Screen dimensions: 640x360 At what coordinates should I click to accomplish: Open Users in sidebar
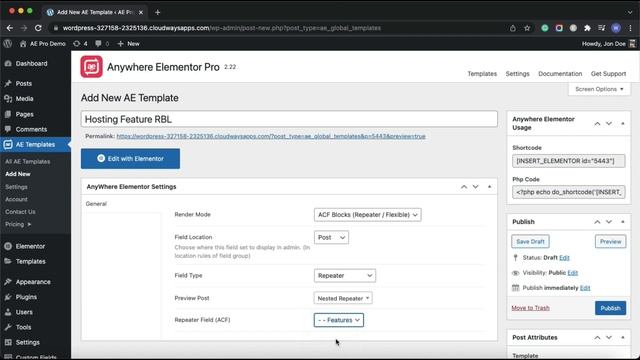click(x=24, y=312)
